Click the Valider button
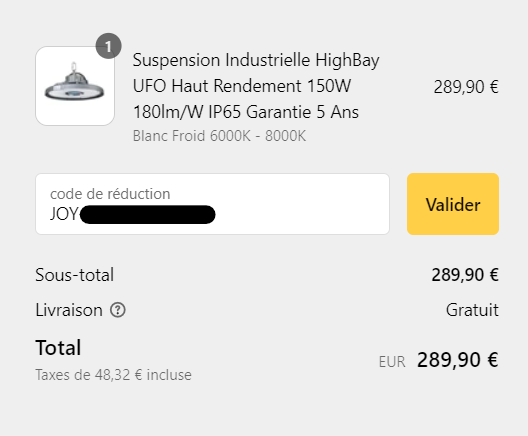 click(x=453, y=204)
